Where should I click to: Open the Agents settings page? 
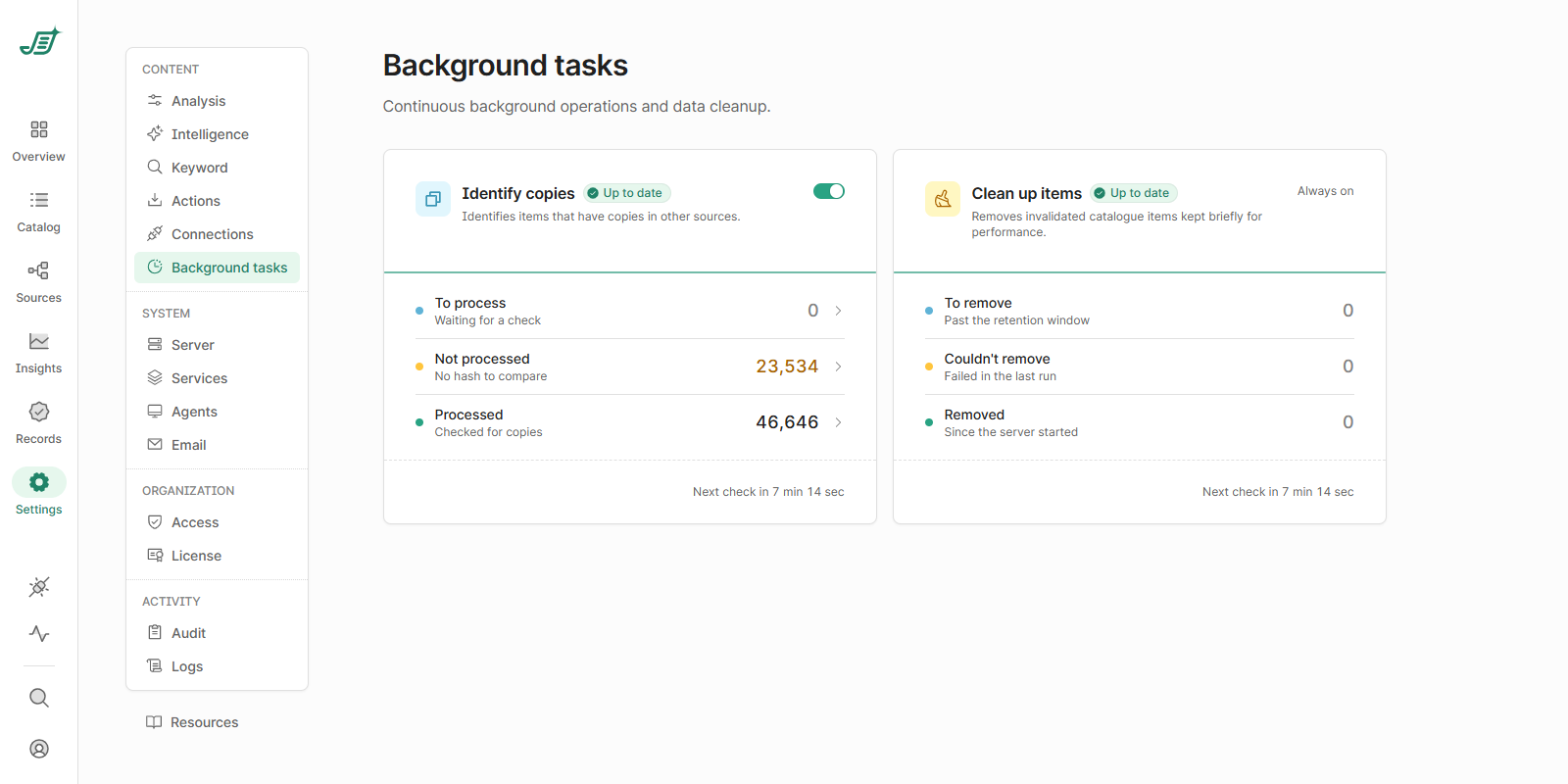tap(217, 412)
